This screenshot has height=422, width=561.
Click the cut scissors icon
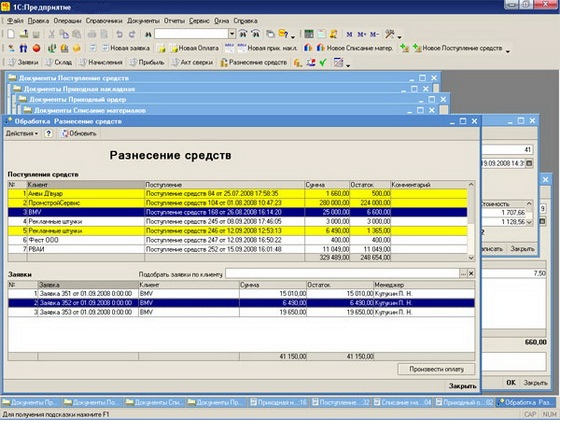(x=52, y=34)
